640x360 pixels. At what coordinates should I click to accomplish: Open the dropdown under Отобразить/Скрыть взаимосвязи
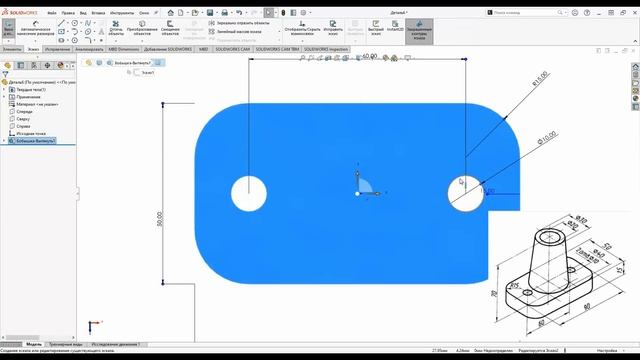click(302, 41)
